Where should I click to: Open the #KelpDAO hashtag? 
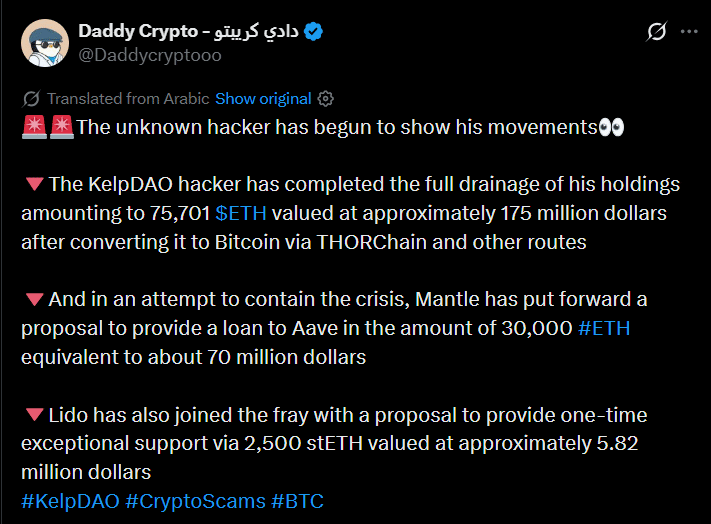click(x=69, y=501)
